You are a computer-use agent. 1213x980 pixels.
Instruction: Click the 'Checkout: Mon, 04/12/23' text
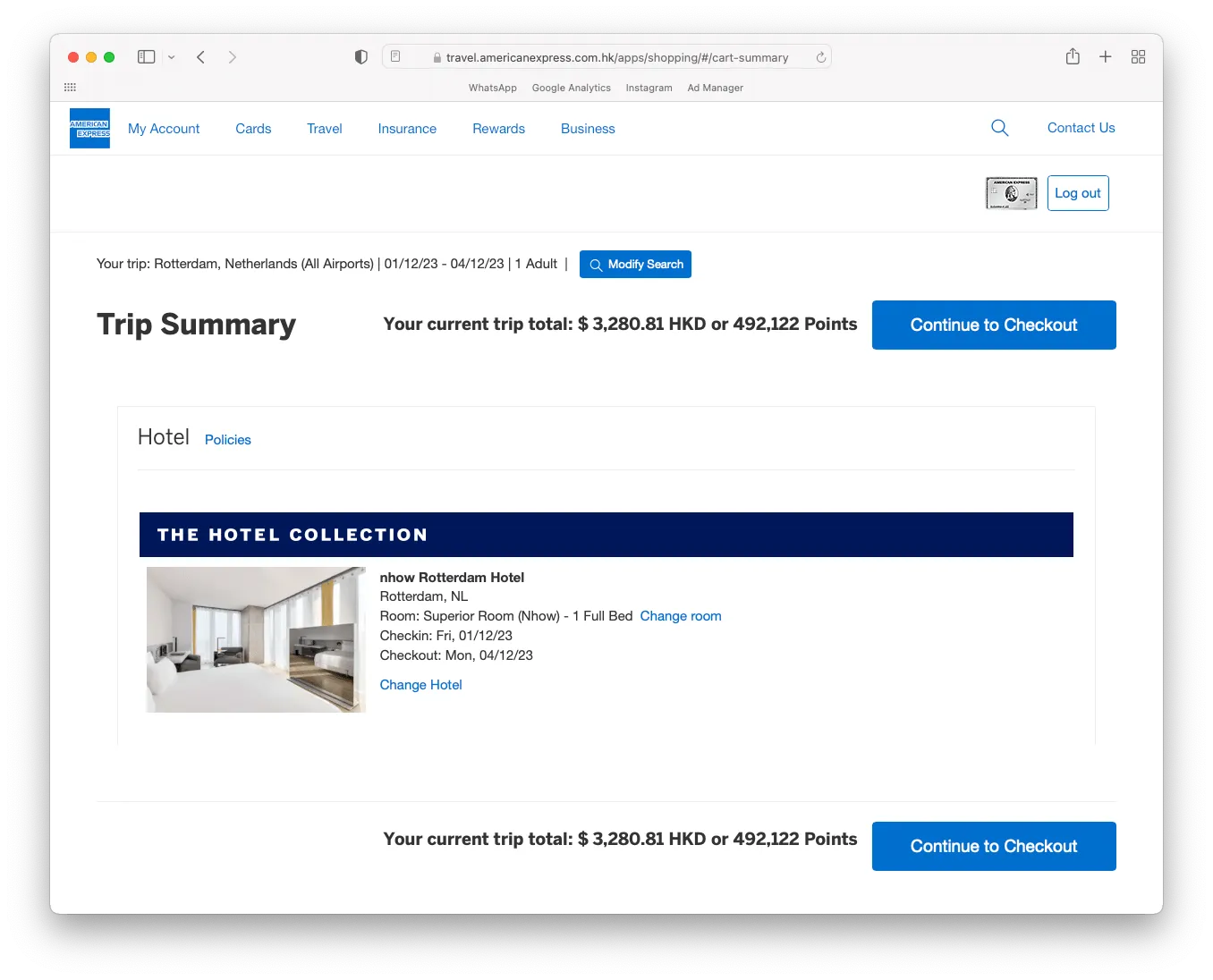click(456, 655)
